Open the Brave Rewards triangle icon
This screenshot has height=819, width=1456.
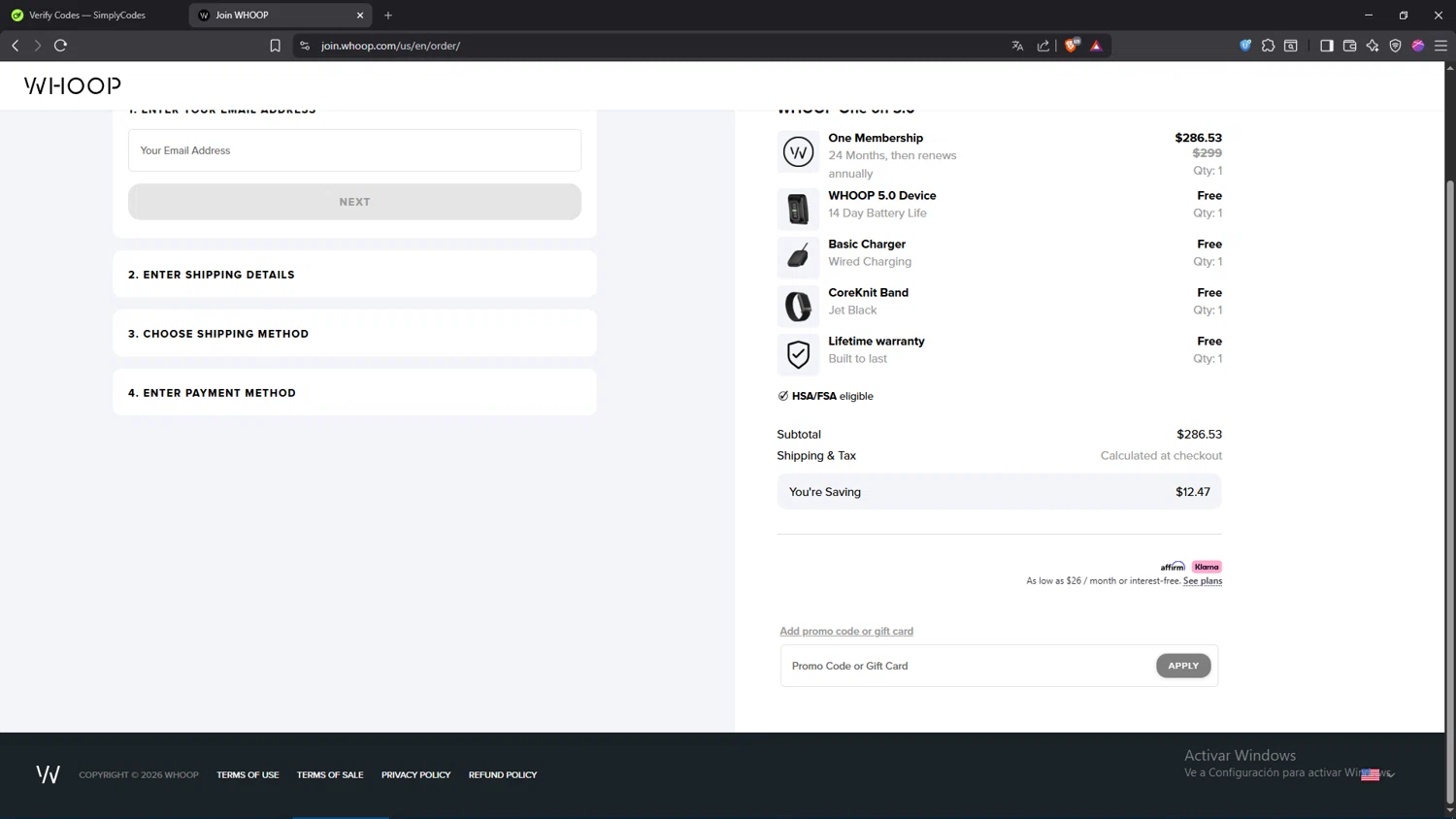[x=1097, y=46]
